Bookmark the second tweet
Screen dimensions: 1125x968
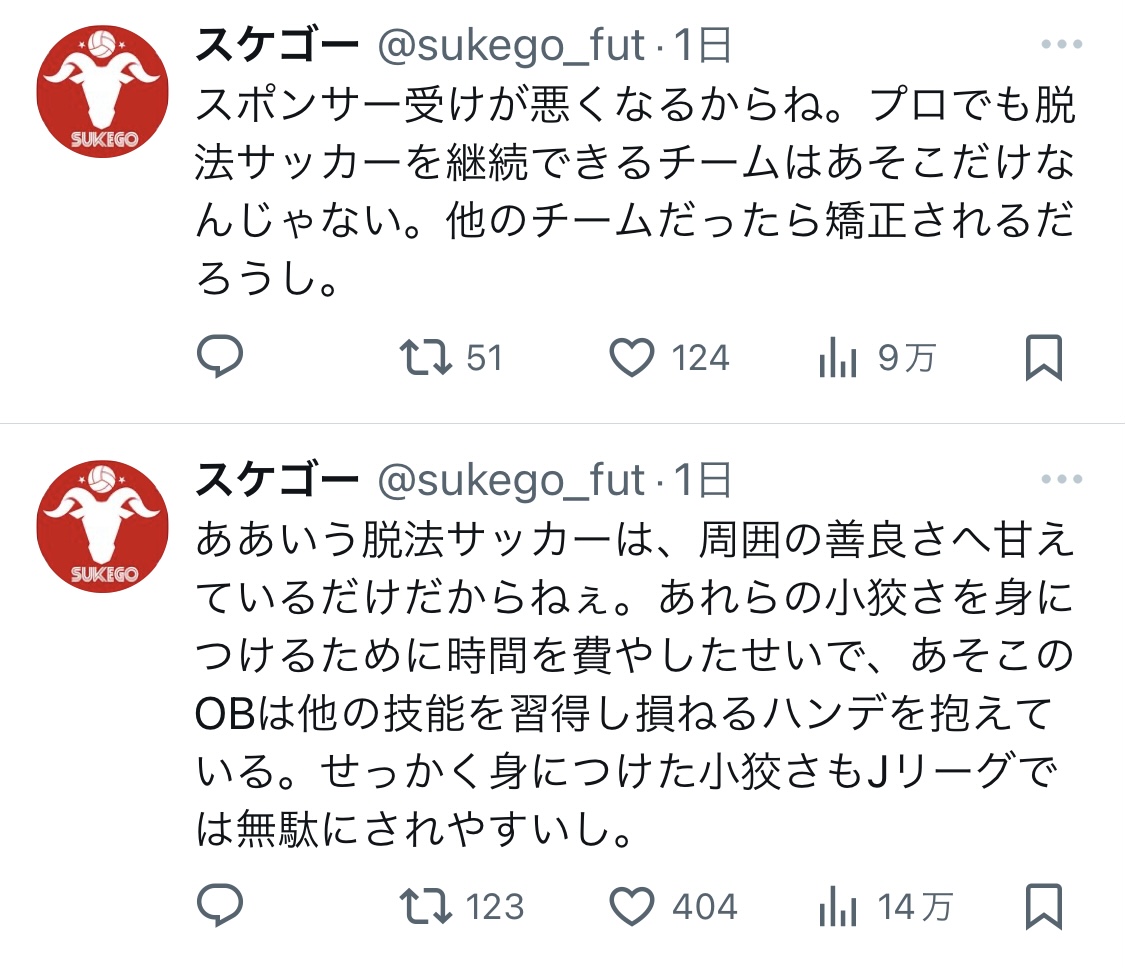coord(1043,906)
